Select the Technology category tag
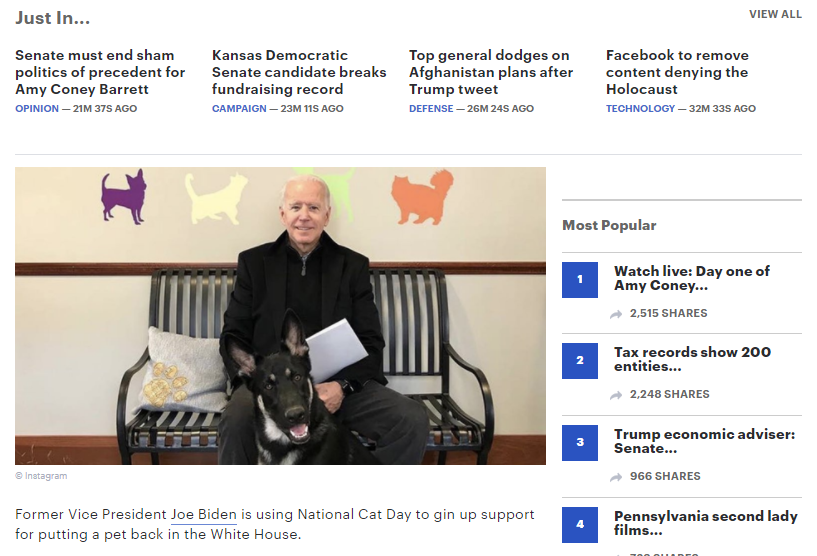Image resolution: width=817 pixels, height=556 pixels. [x=640, y=109]
